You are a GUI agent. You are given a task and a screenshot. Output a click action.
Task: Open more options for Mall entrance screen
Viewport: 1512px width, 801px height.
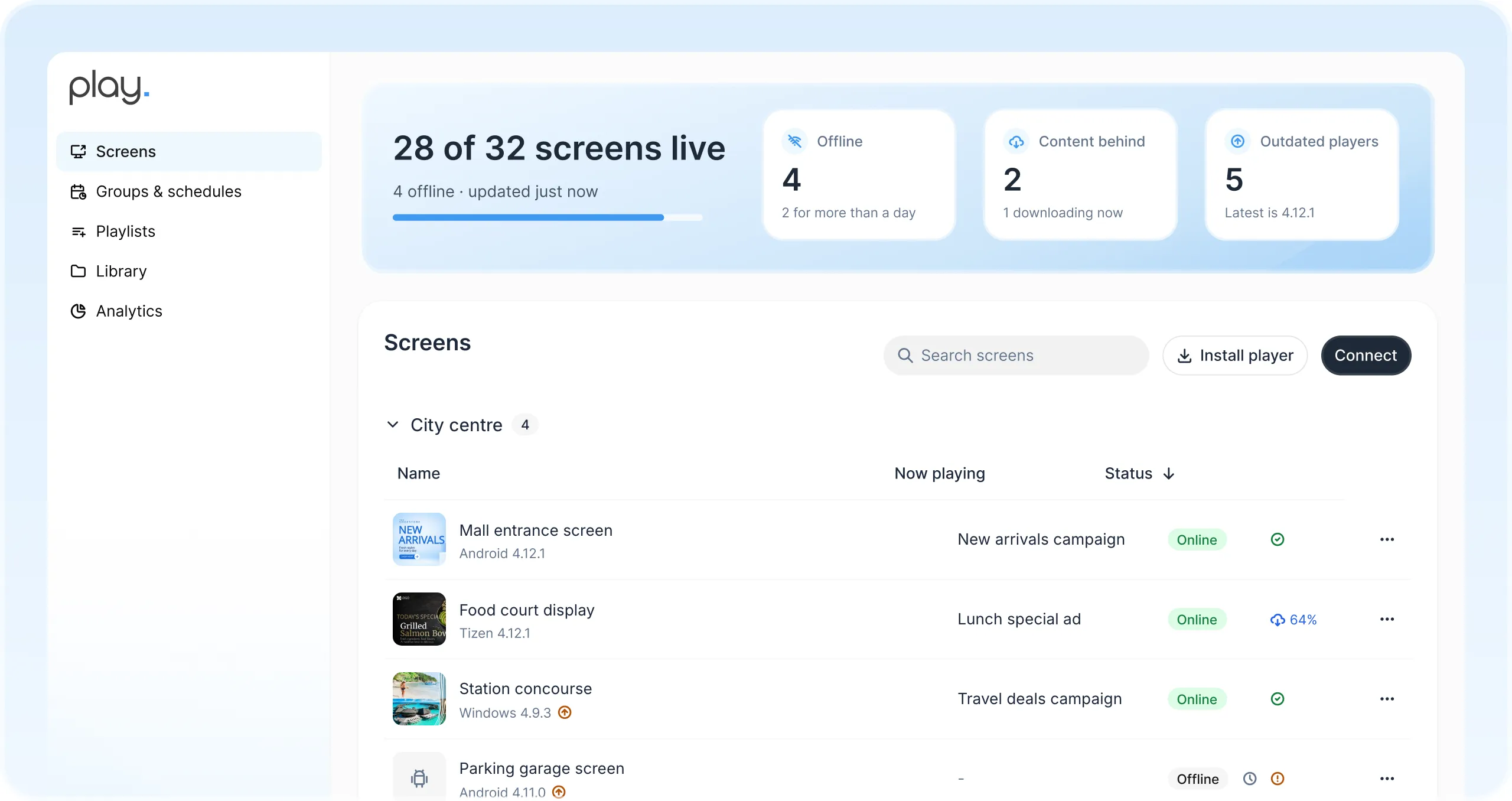(1387, 539)
